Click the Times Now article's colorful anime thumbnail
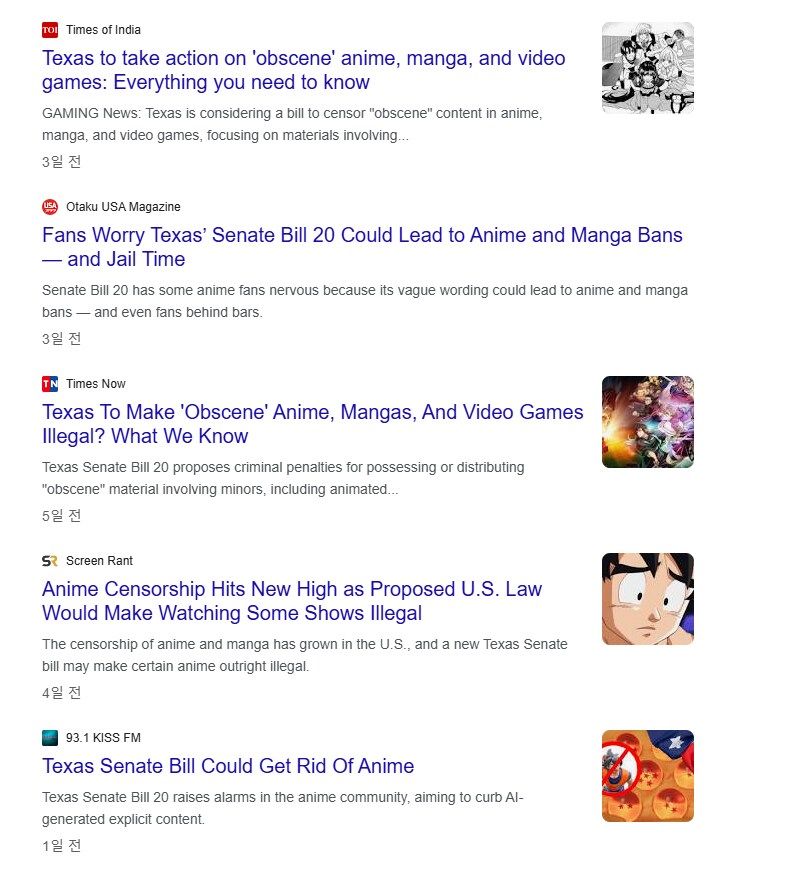This screenshot has height=869, width=810. tap(647, 422)
